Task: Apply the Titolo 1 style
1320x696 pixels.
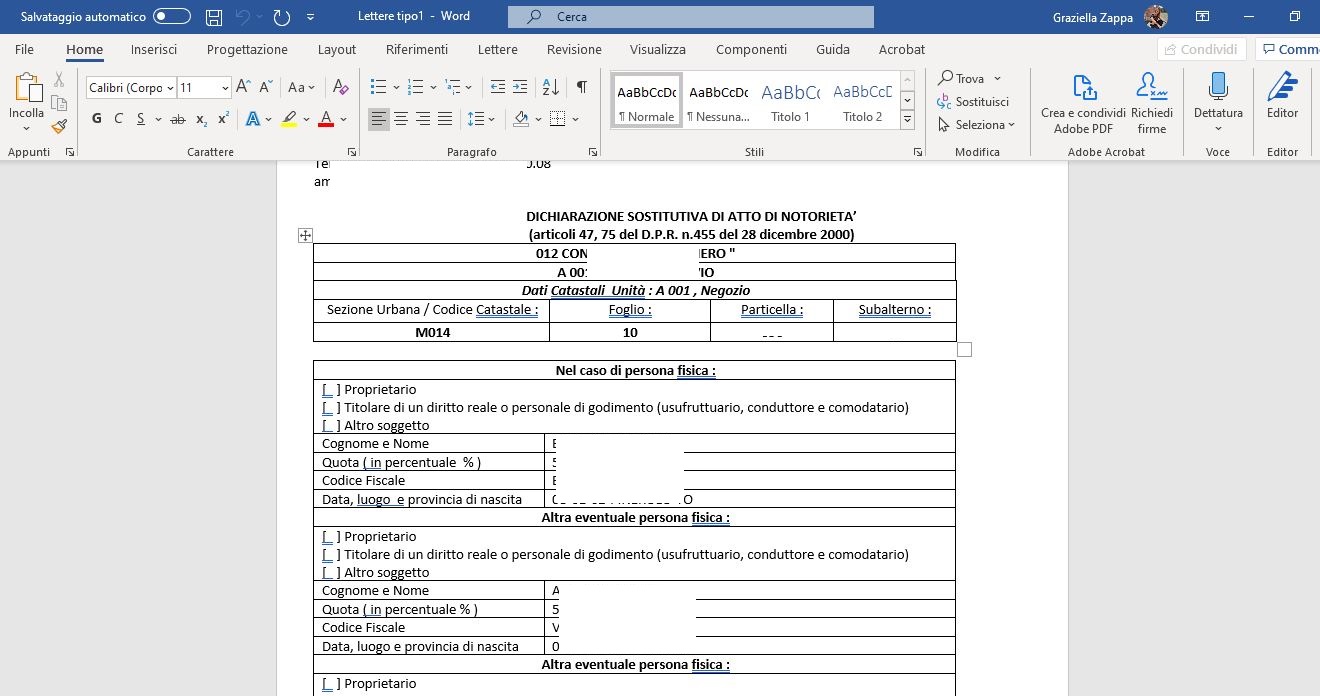Action: pyautogui.click(x=790, y=100)
